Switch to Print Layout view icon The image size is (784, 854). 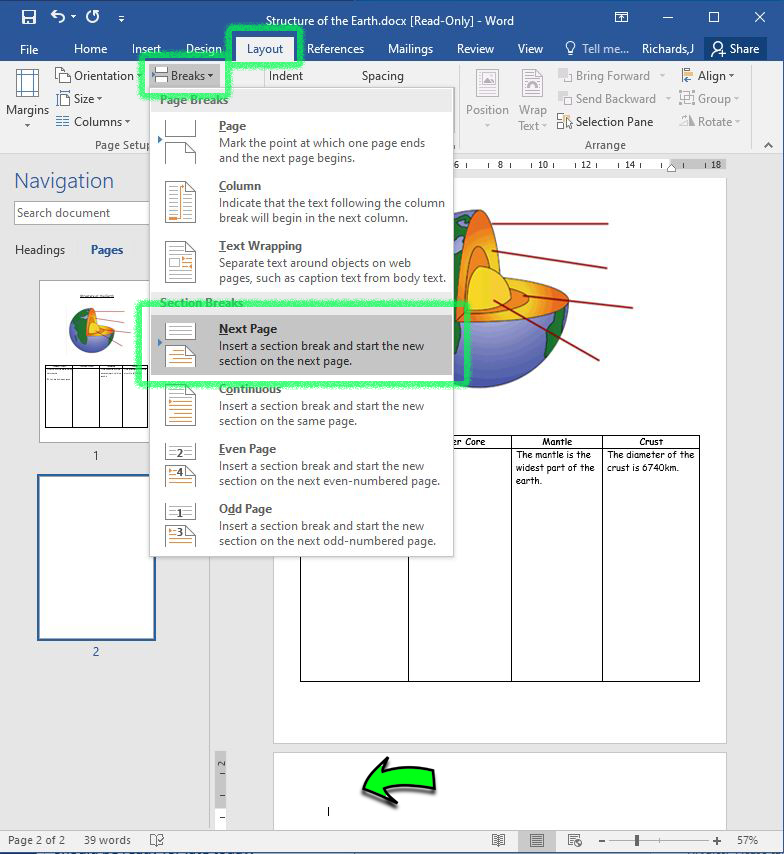tap(537, 840)
